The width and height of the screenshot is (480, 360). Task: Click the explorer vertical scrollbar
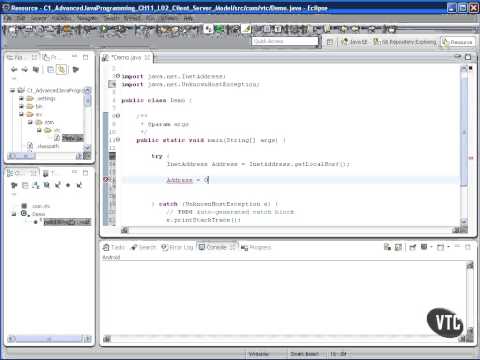tap(88, 118)
